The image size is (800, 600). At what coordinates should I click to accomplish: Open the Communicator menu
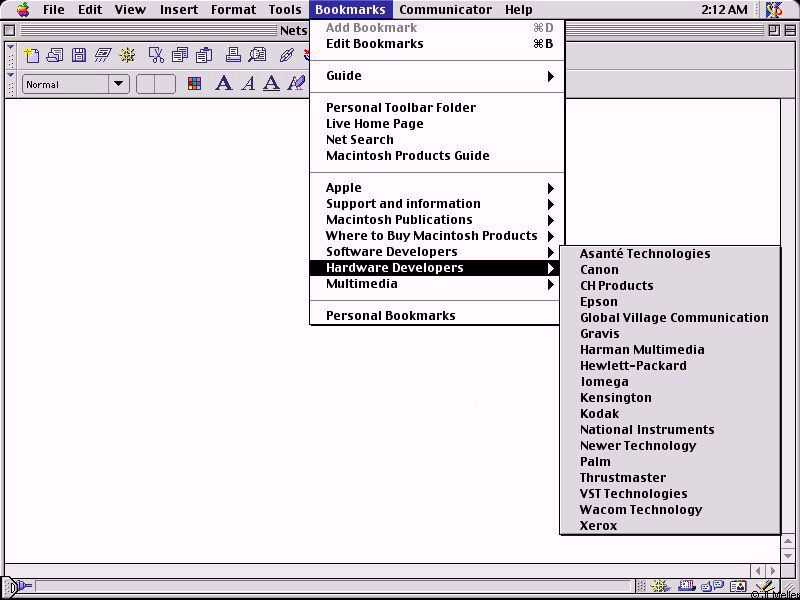point(445,10)
